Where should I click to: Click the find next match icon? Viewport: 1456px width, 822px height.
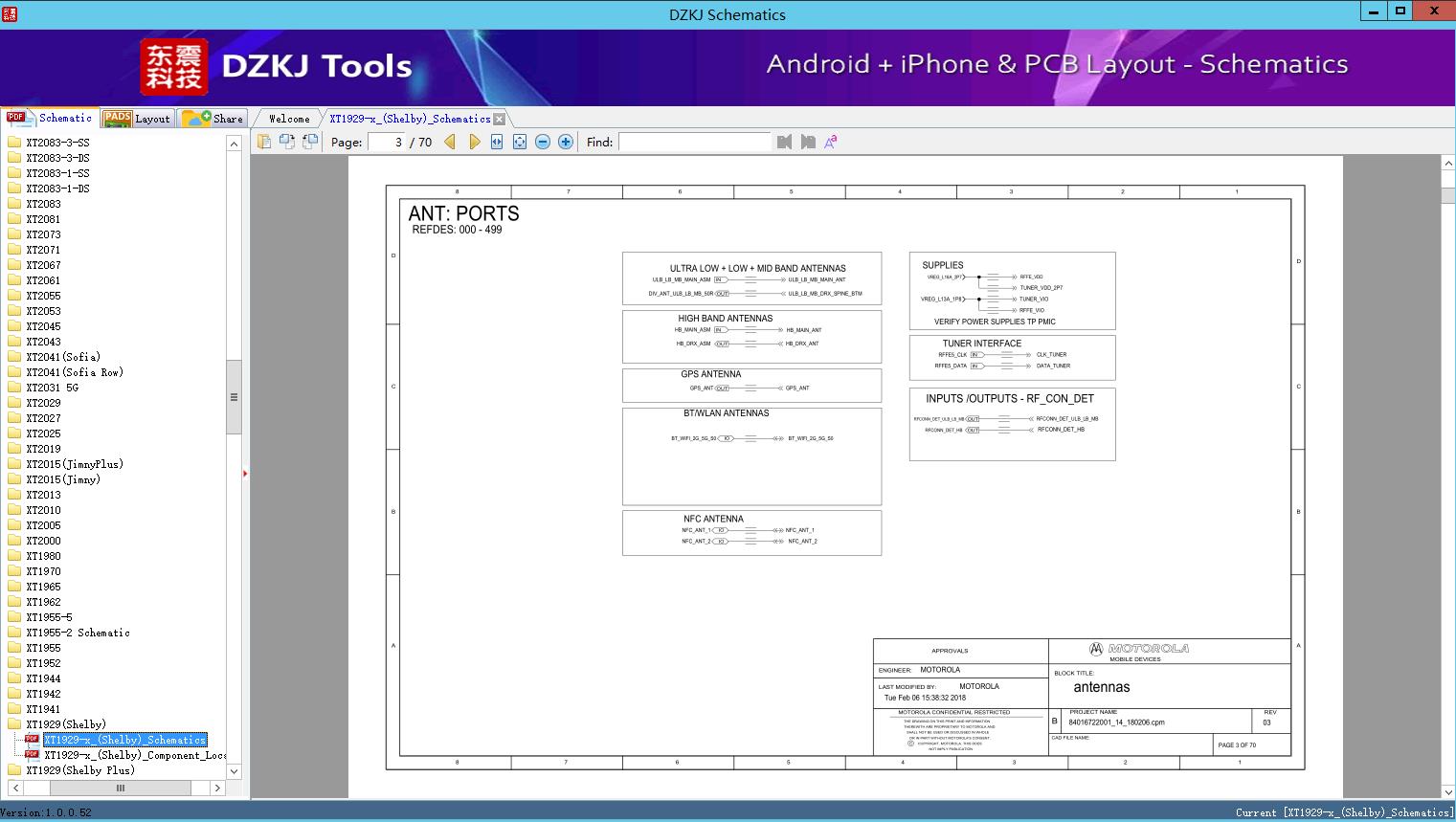(808, 142)
